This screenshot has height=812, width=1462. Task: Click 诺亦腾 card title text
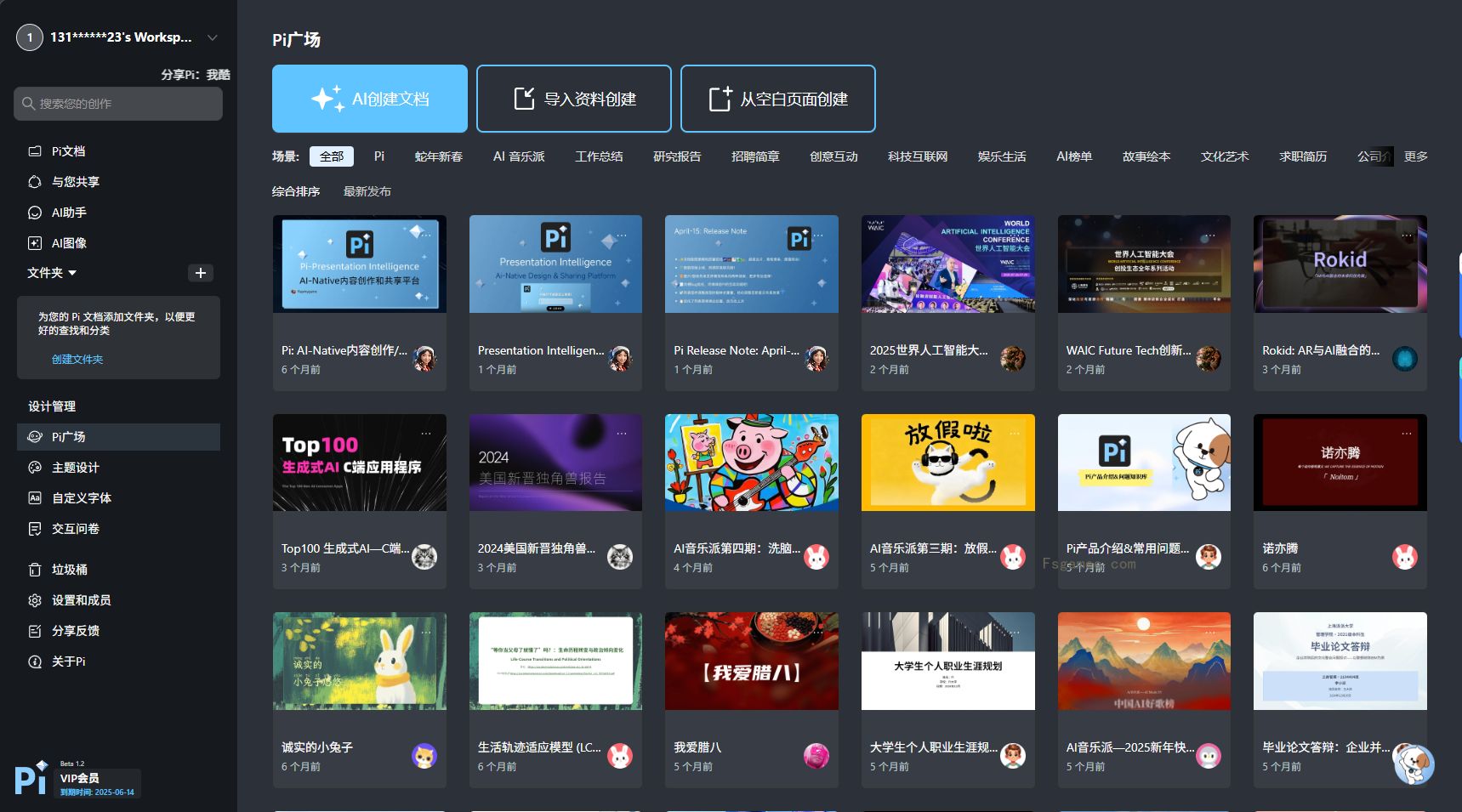click(x=1280, y=549)
